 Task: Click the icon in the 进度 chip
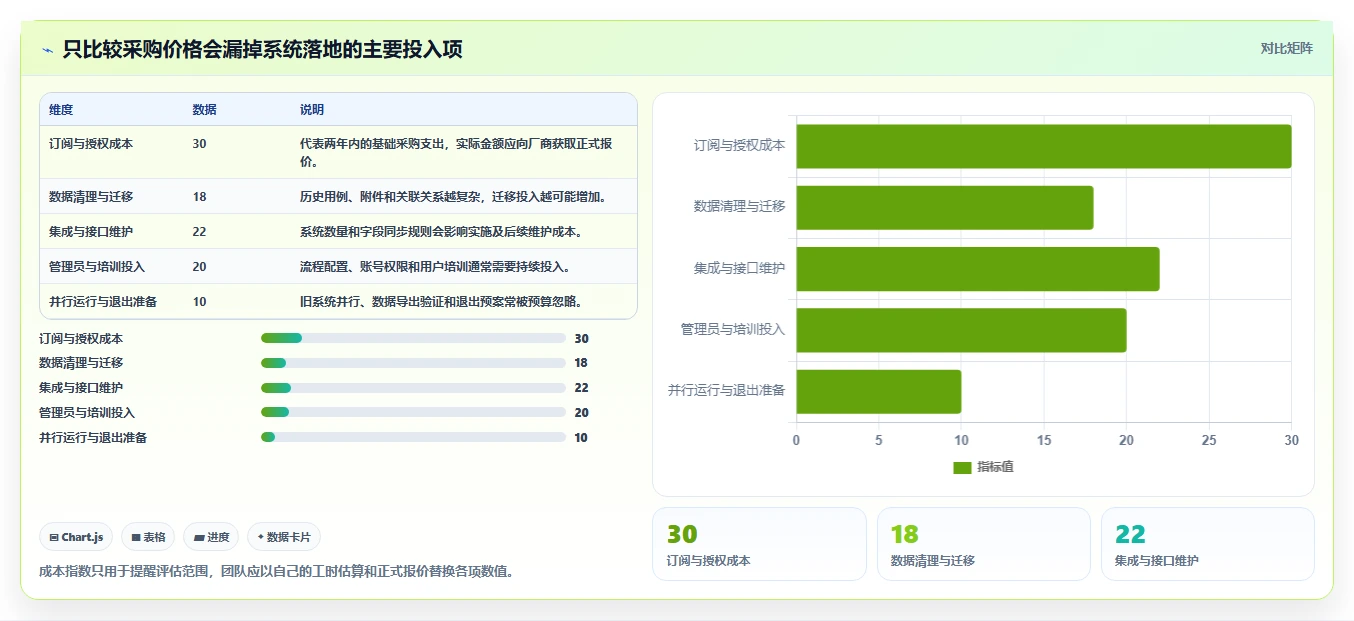point(199,537)
